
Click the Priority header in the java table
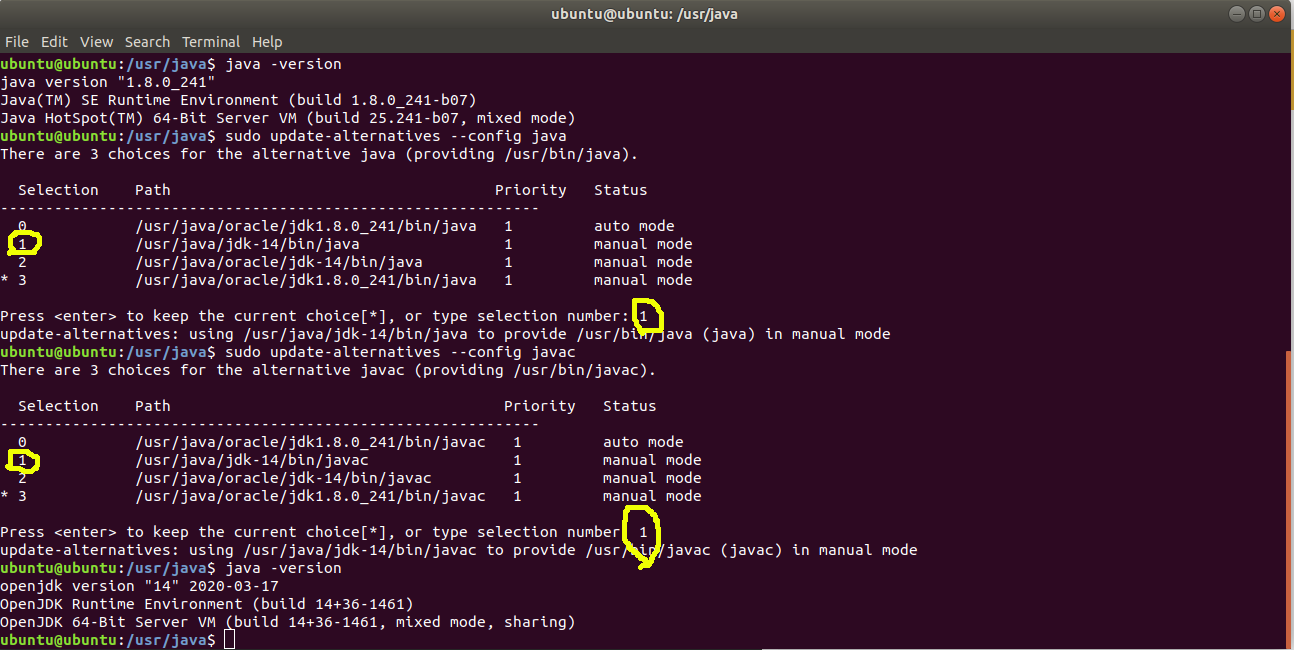point(530,190)
